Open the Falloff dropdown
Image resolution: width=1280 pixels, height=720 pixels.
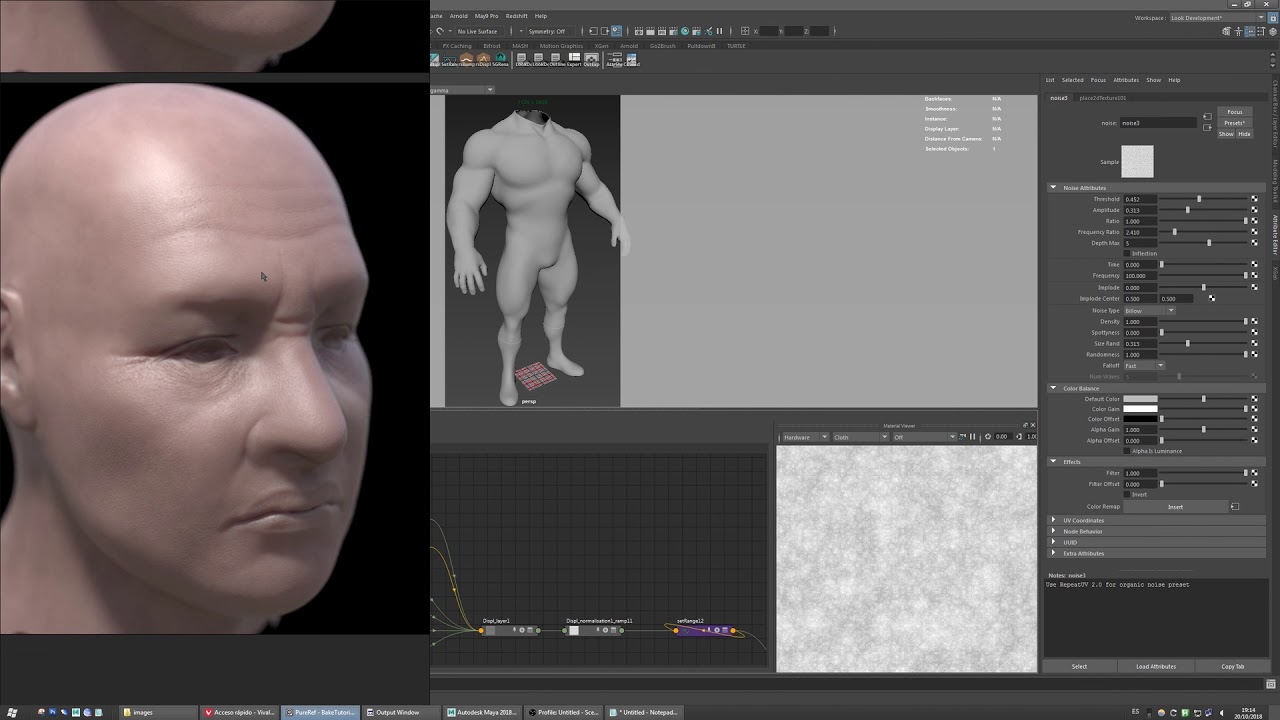coord(1145,365)
